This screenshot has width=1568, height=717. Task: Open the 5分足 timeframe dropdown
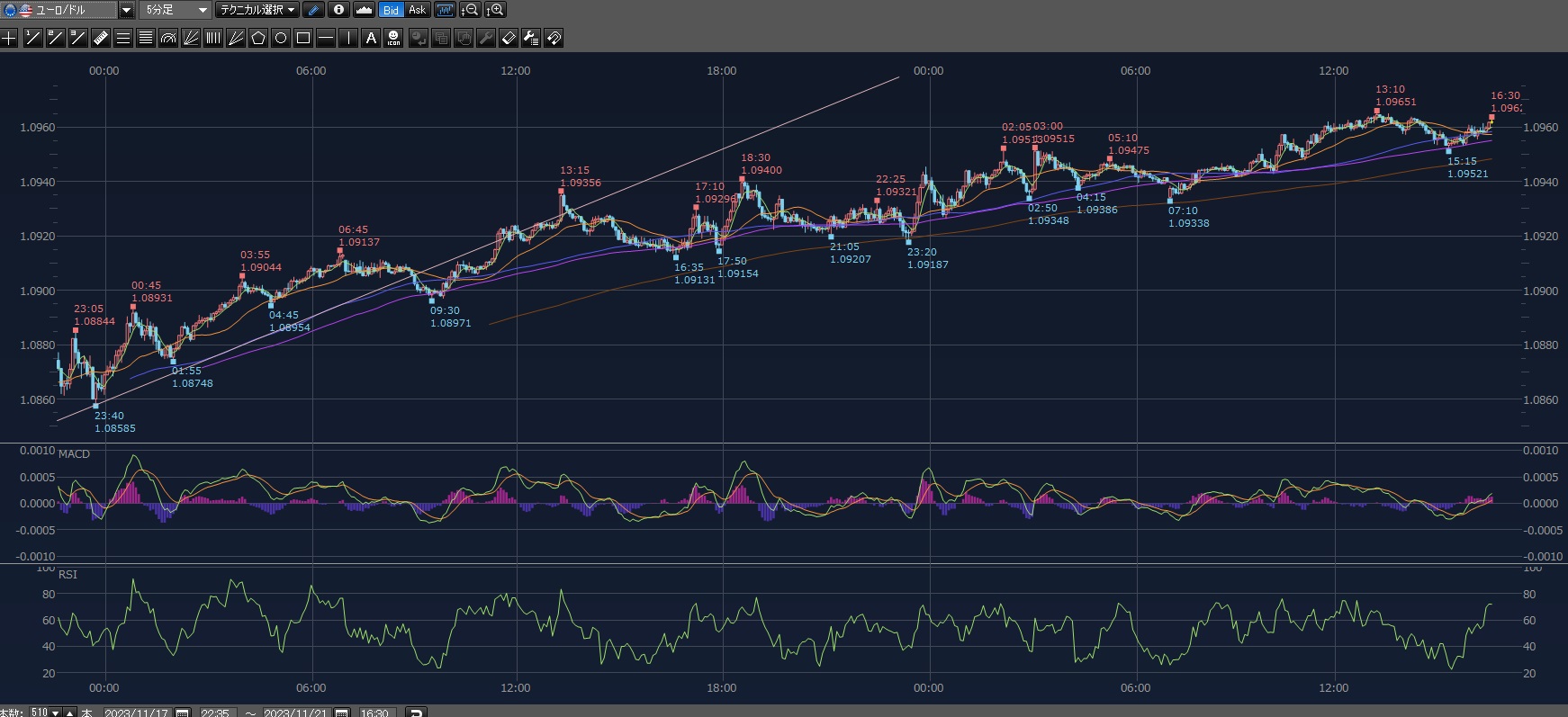tap(203, 10)
